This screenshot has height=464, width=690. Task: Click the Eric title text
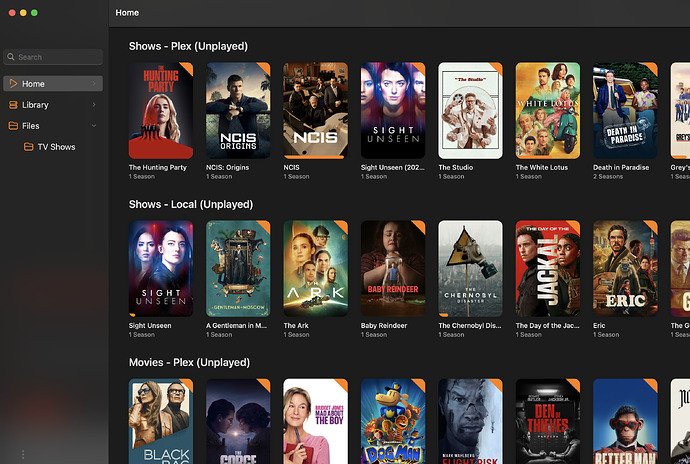599,325
